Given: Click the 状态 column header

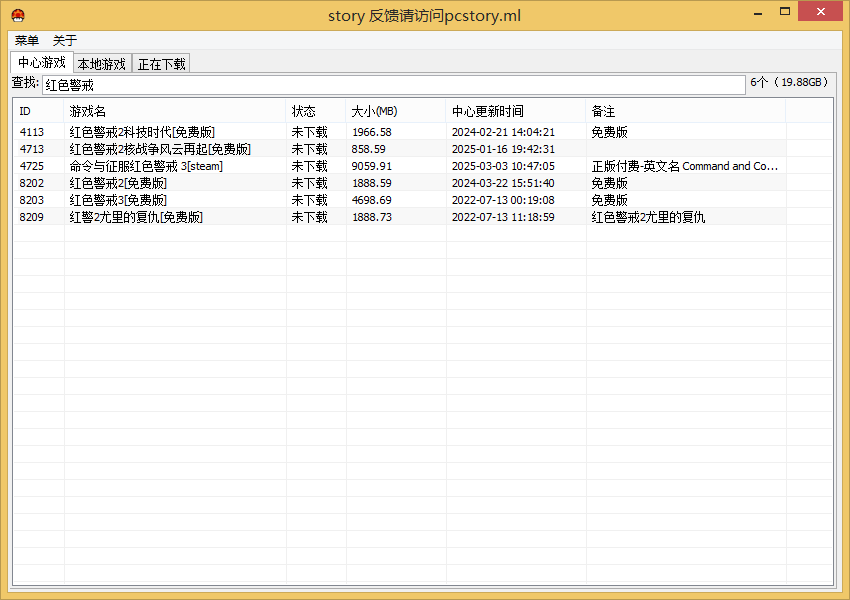Looking at the screenshot, I should click(x=315, y=111).
